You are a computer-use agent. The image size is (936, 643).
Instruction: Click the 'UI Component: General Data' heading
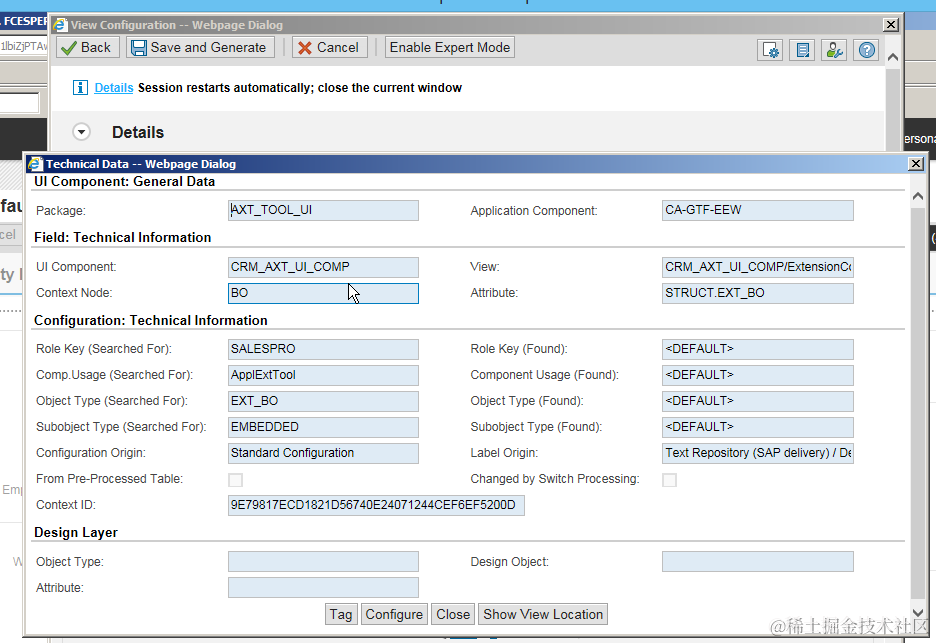tap(124, 181)
